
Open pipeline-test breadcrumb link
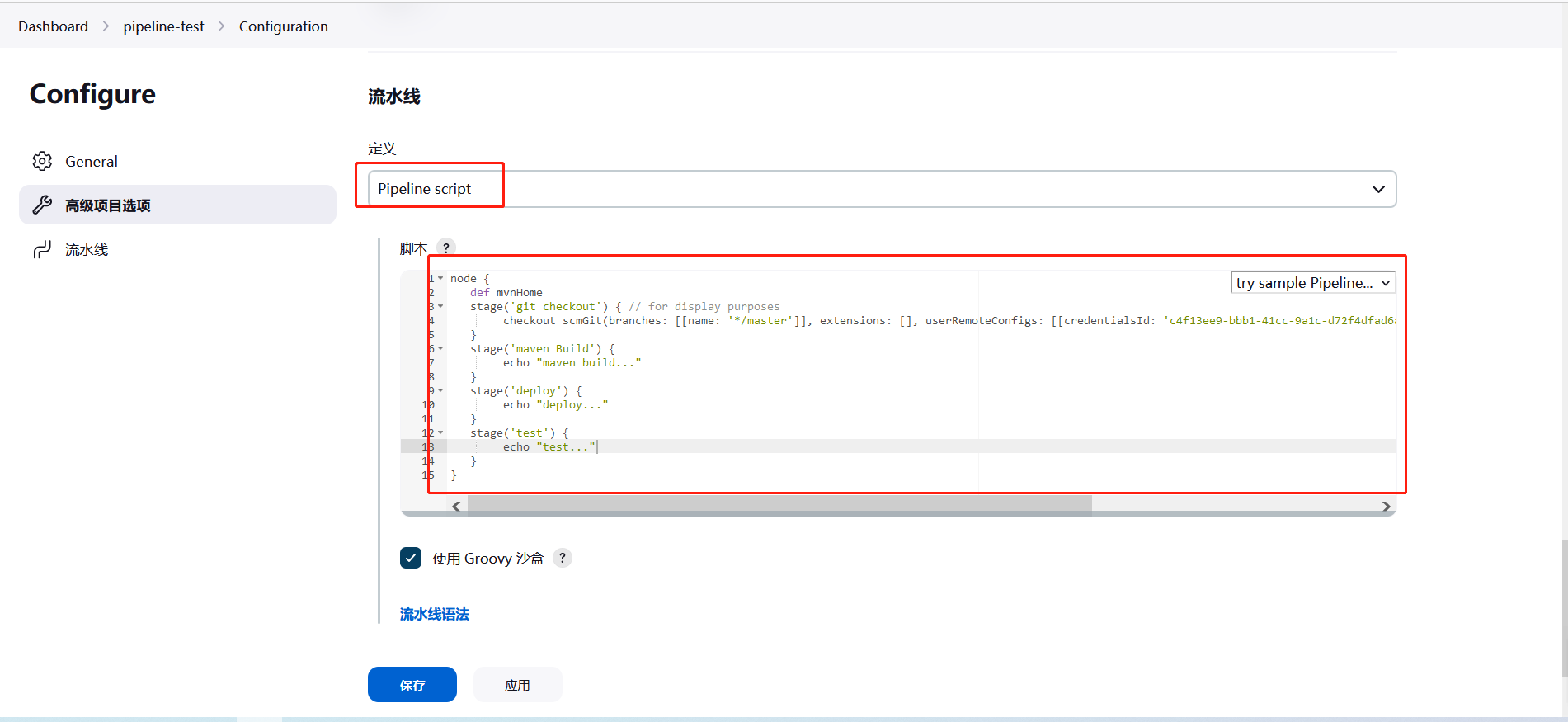[163, 26]
